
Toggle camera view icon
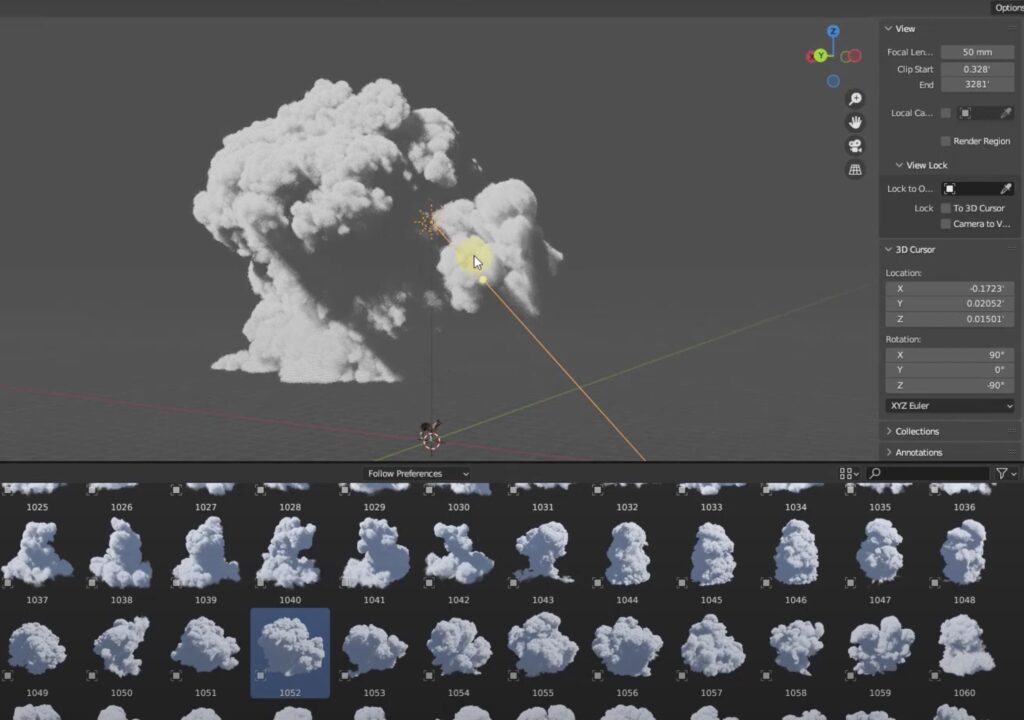click(x=855, y=146)
